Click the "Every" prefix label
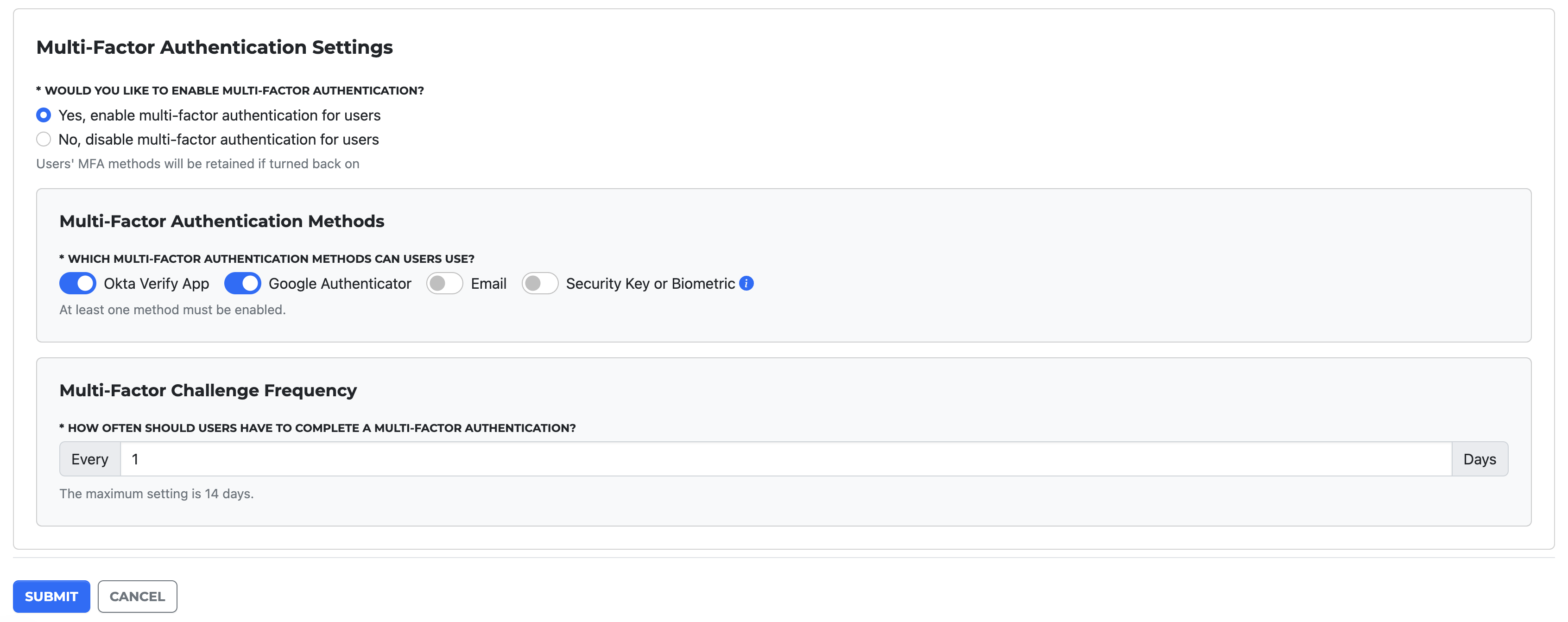Screen dimensions: 1568x622 pyautogui.click(x=89, y=459)
